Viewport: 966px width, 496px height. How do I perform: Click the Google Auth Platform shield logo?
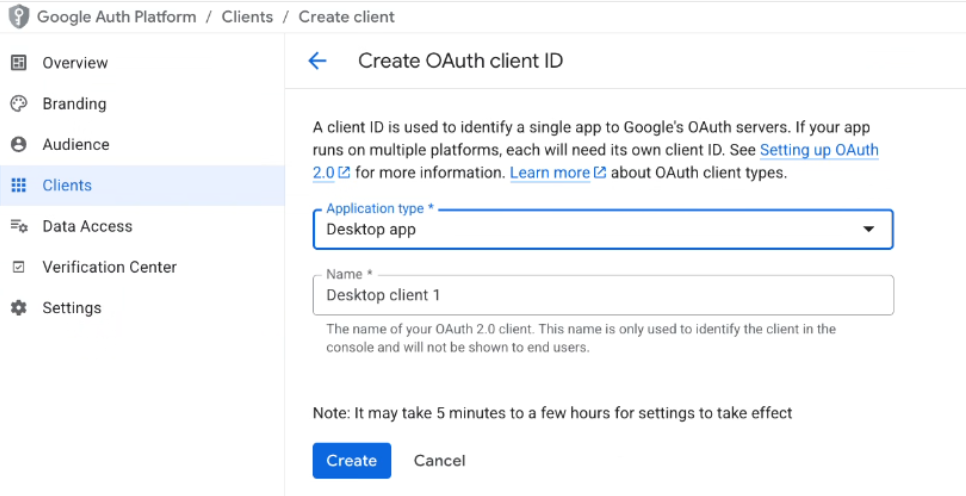pyautogui.click(x=18, y=17)
